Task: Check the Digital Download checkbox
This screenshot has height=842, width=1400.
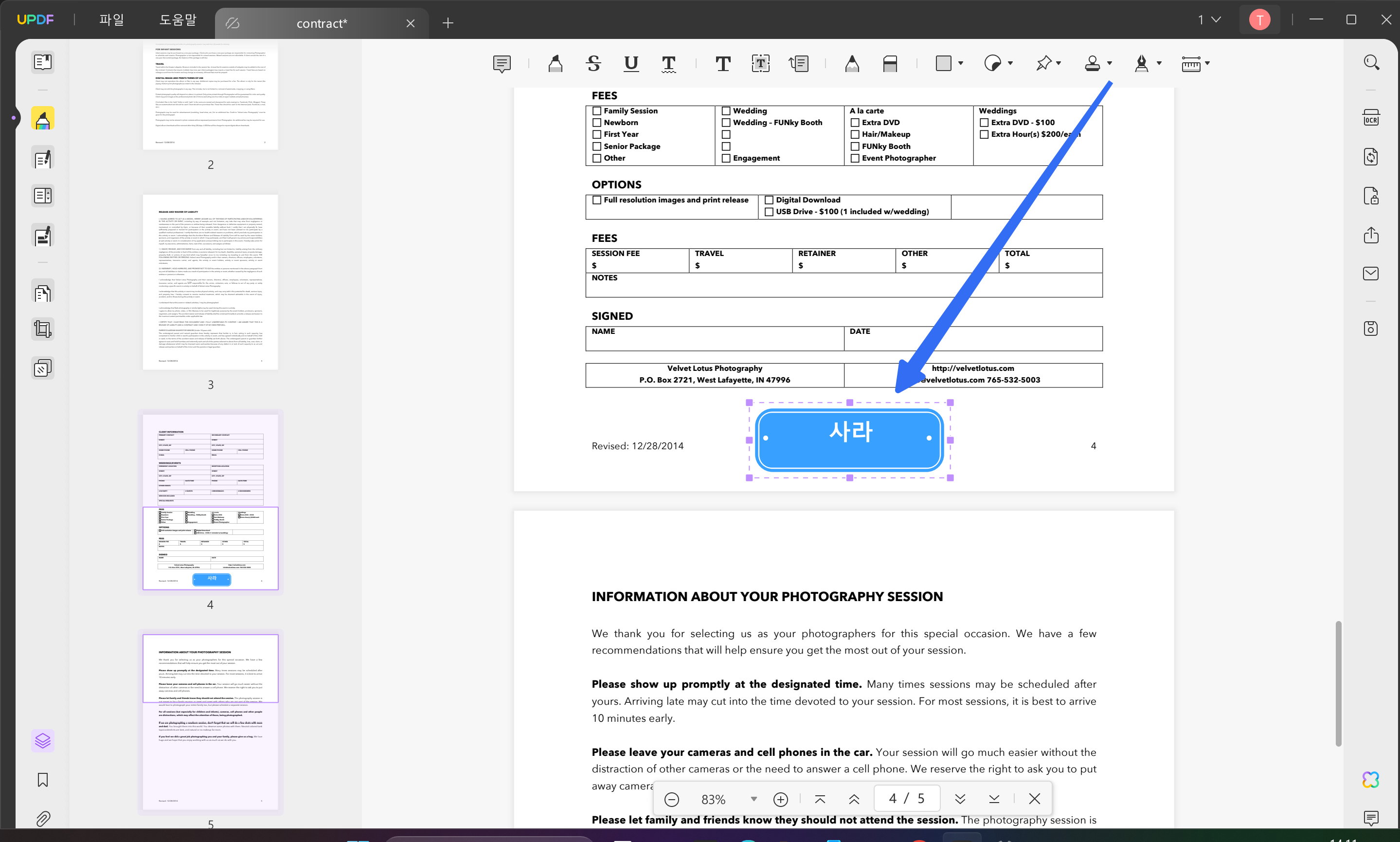Action: [x=769, y=200]
